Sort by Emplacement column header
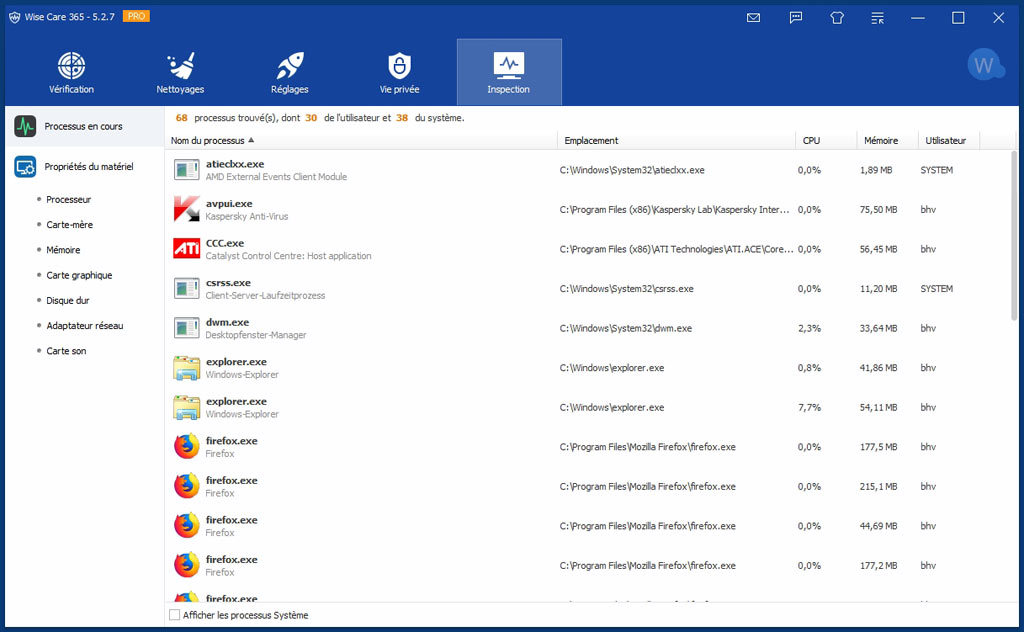 pyautogui.click(x=676, y=140)
